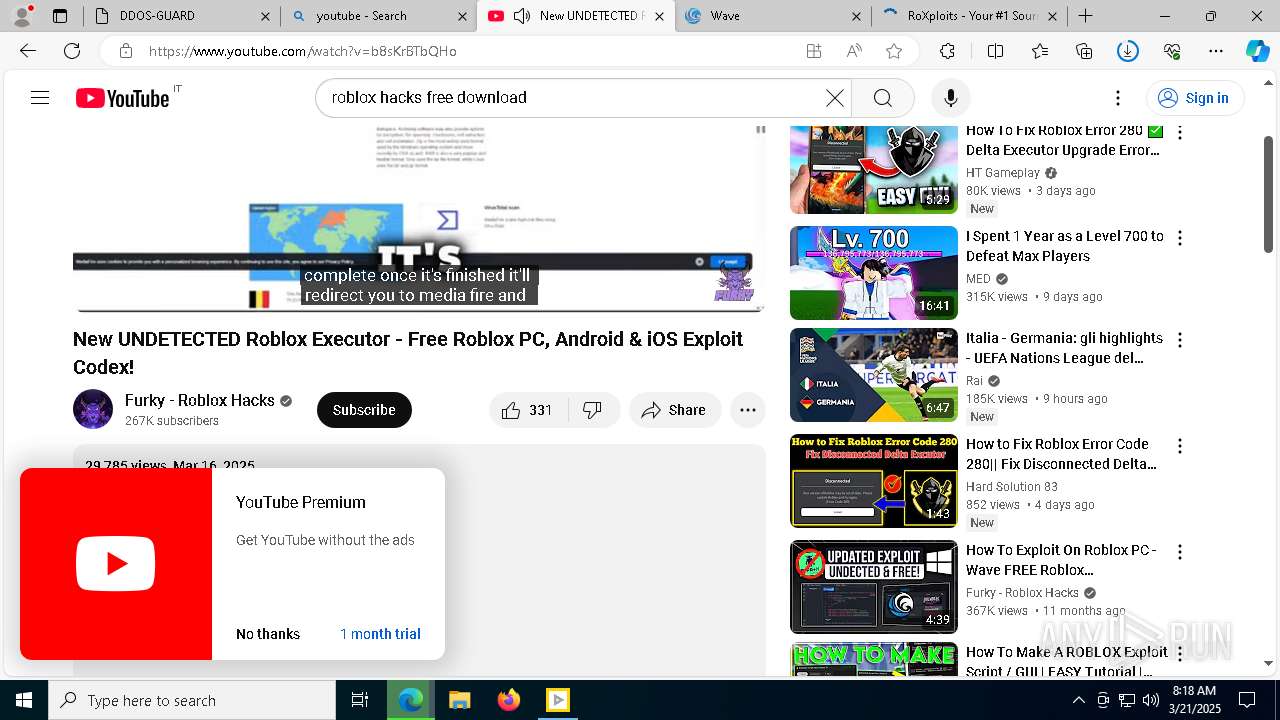Open options for Roblox Error 280 video
Image resolution: width=1280 pixels, height=720 pixels.
click(1180, 133)
